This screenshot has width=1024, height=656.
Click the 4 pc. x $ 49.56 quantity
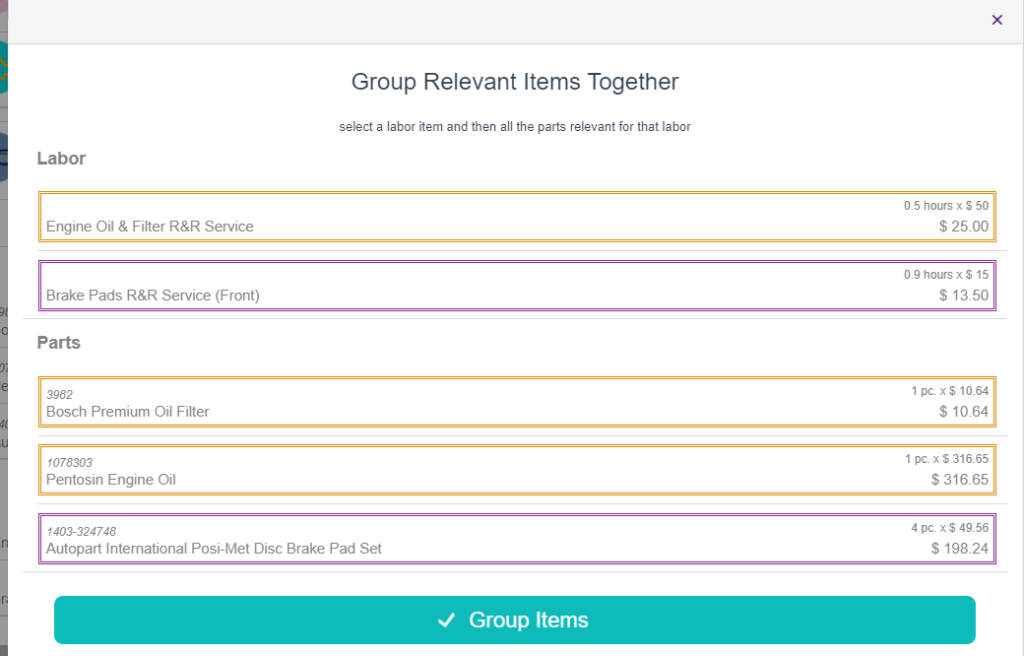coord(942,527)
